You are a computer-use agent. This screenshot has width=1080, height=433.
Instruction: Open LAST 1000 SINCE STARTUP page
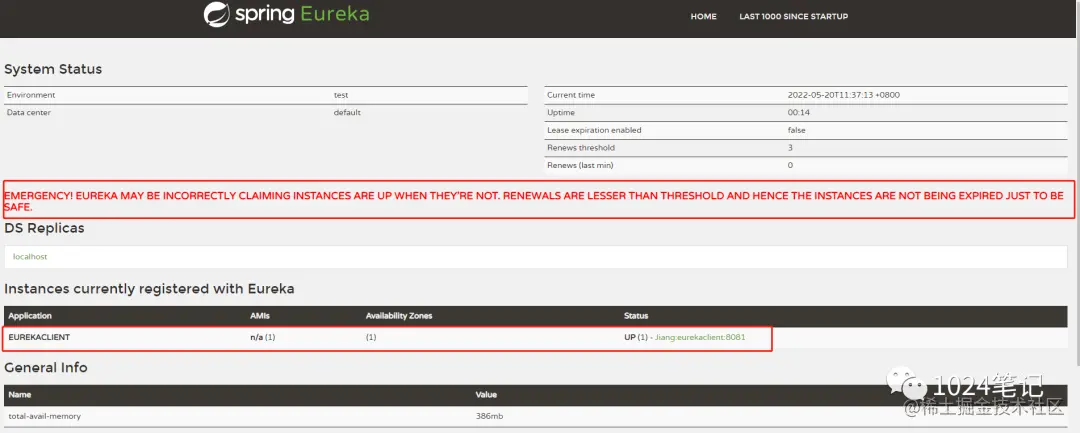click(x=793, y=17)
